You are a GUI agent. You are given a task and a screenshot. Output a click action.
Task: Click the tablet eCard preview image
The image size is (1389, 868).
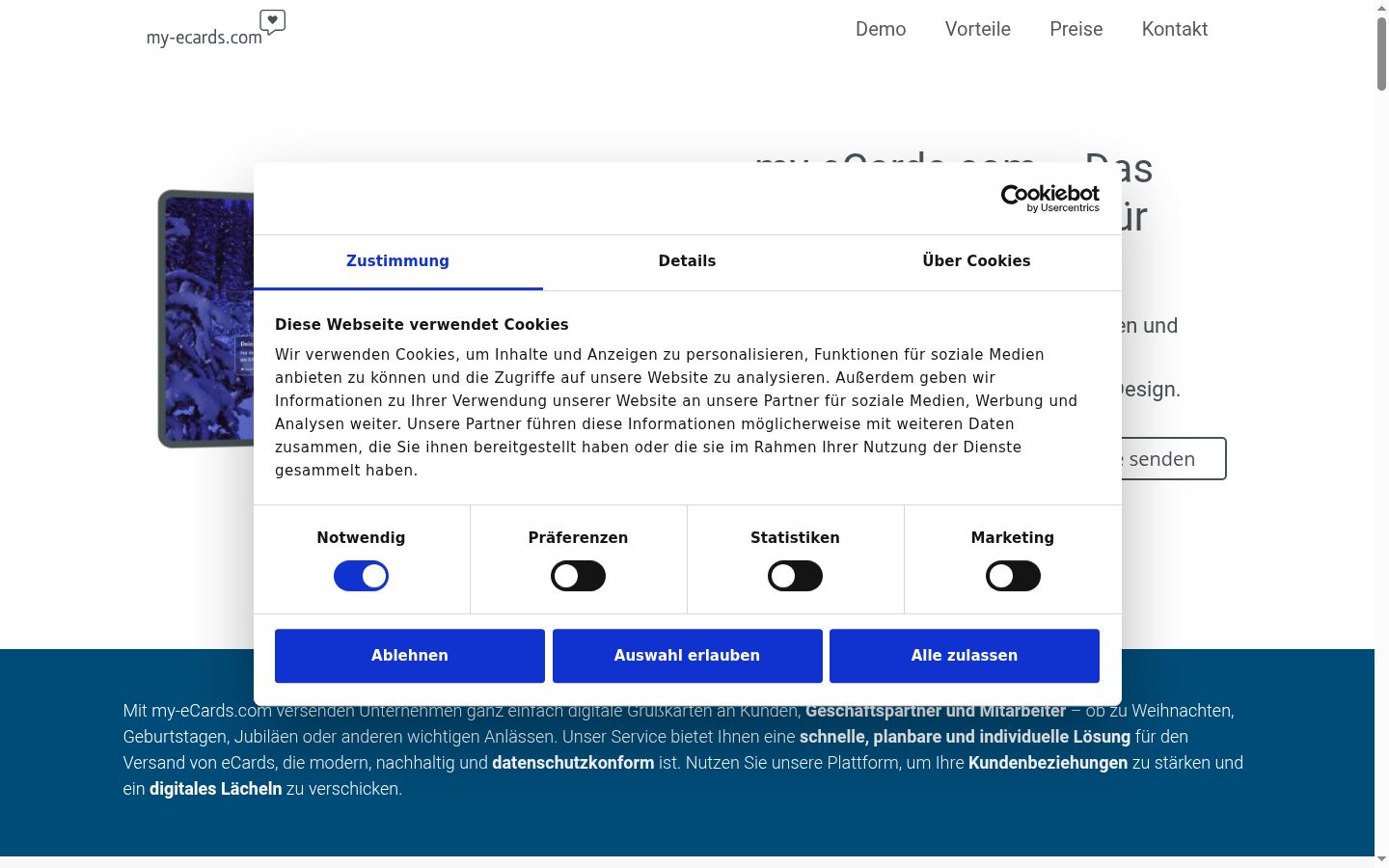pyautogui.click(x=206, y=318)
